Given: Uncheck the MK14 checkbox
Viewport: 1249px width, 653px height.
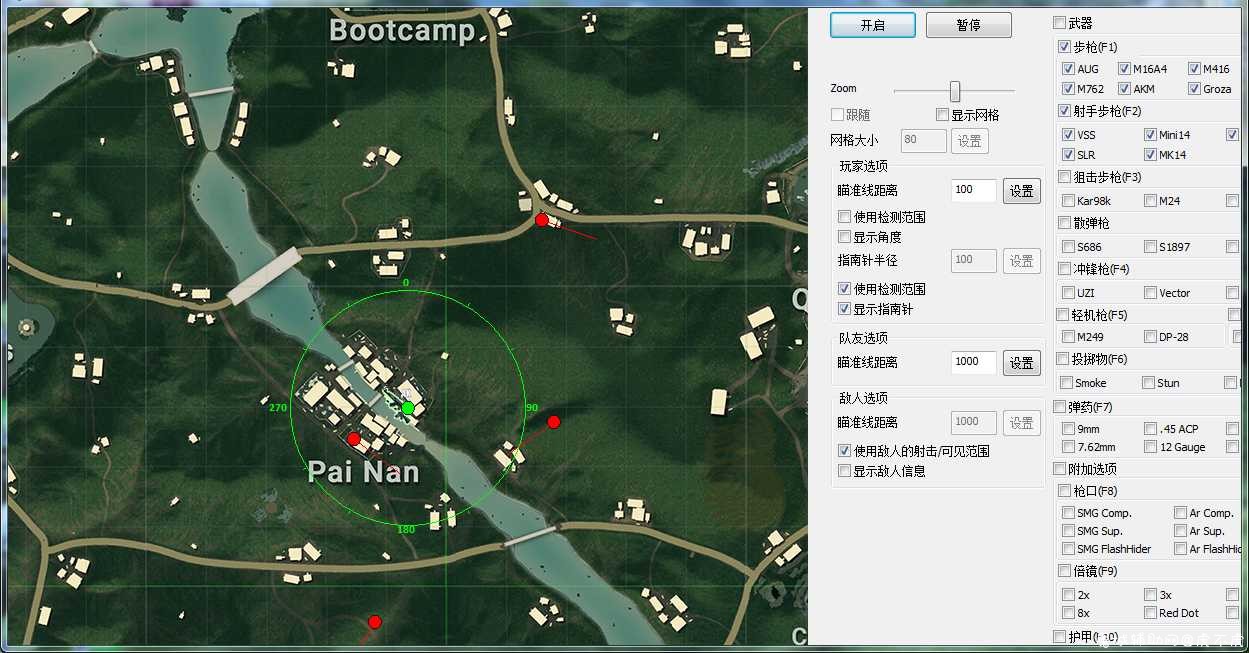Looking at the screenshot, I should tap(1150, 155).
